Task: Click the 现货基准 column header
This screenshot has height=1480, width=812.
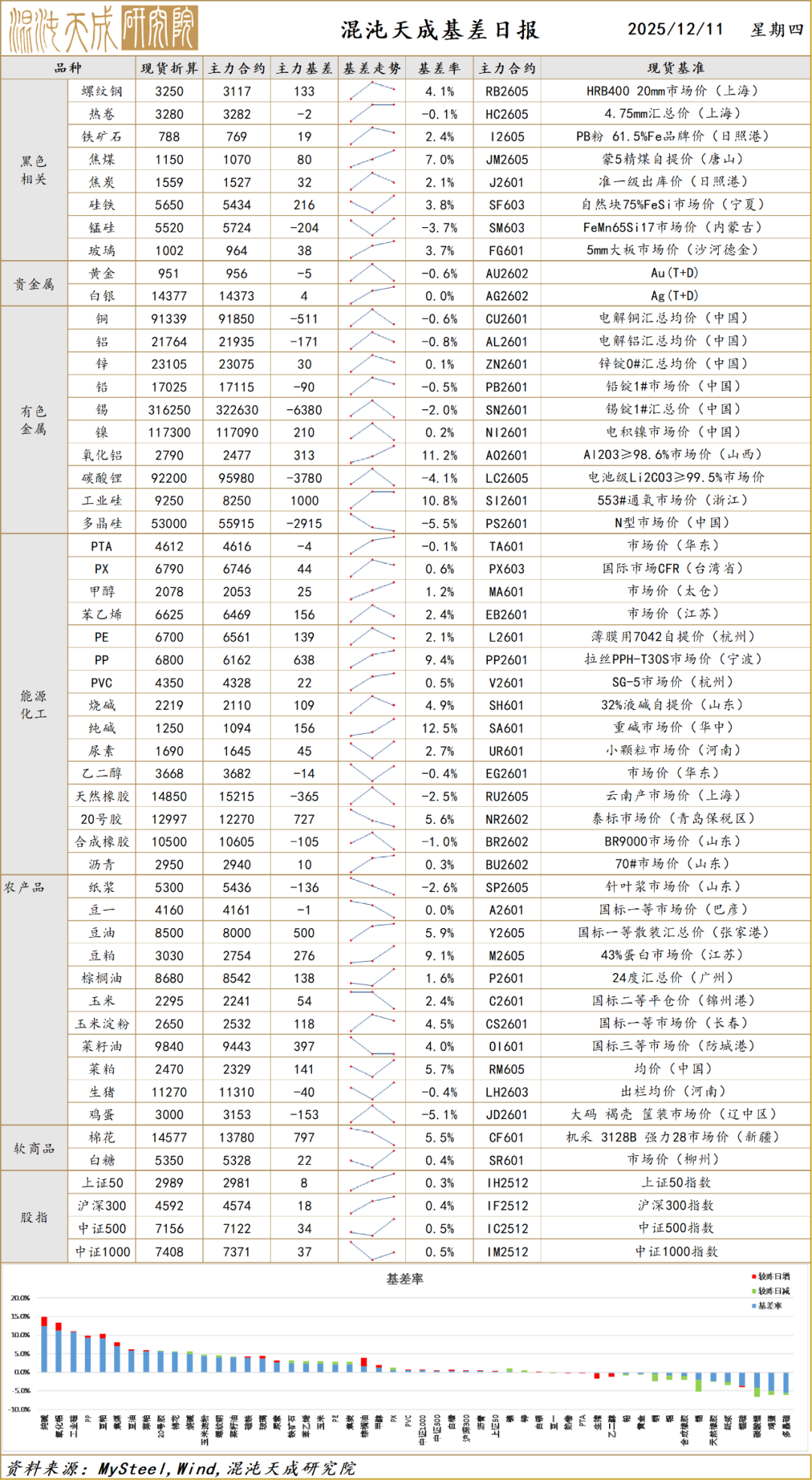Action: pyautogui.click(x=675, y=68)
